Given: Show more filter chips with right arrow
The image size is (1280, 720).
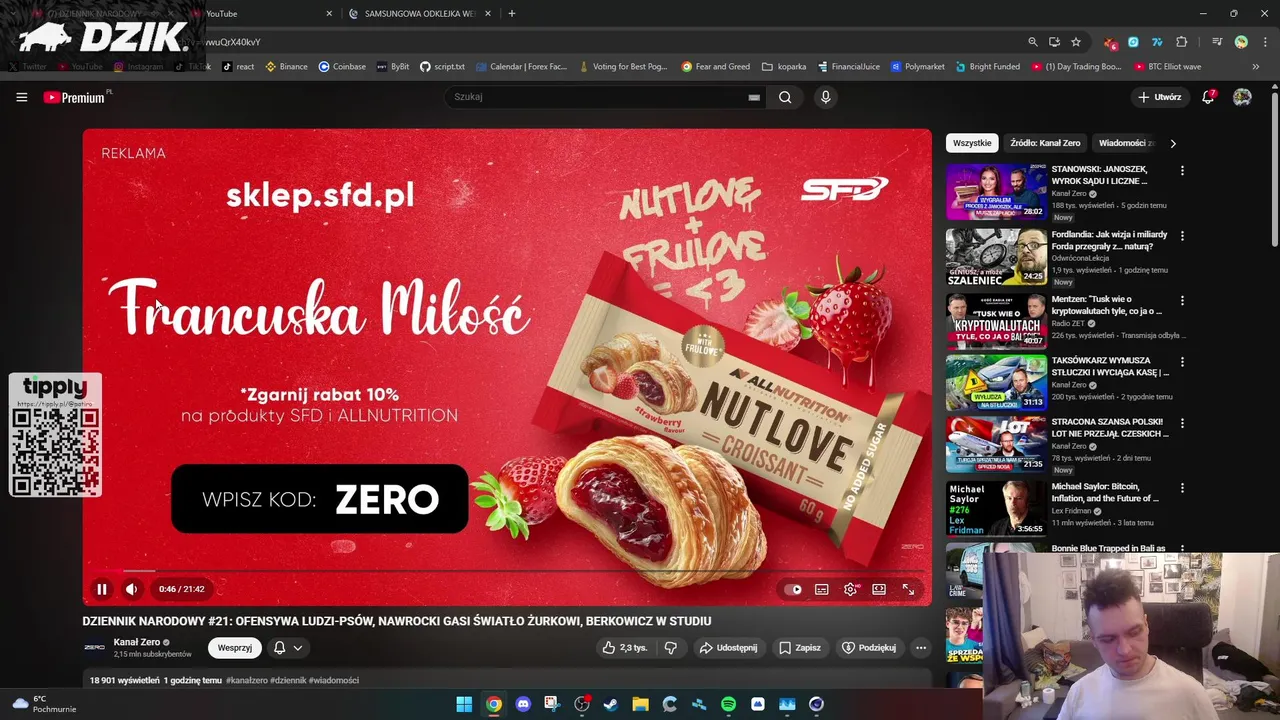Looking at the screenshot, I should (1173, 143).
